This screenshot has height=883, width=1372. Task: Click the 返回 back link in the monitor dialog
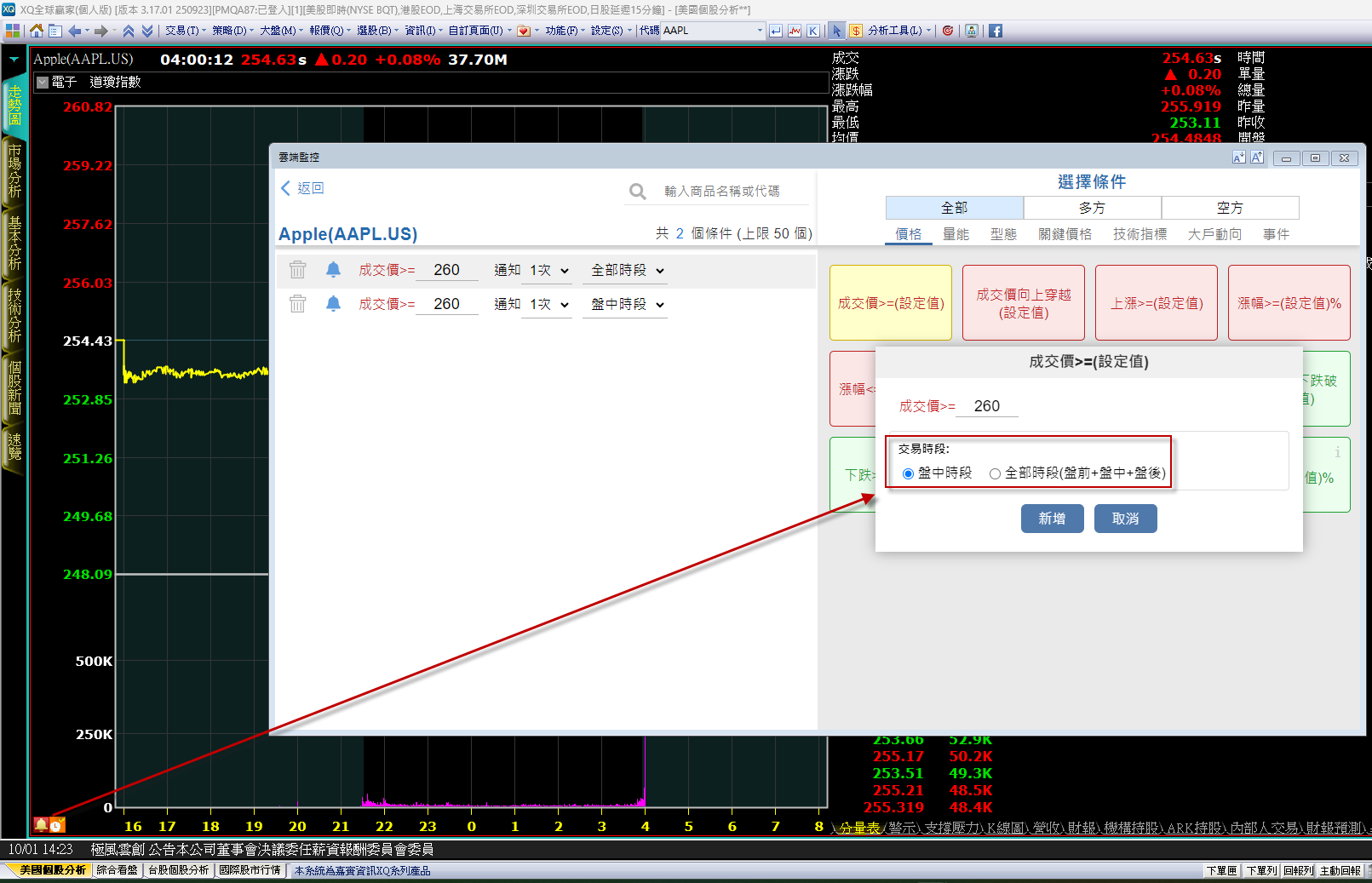pyautogui.click(x=309, y=187)
